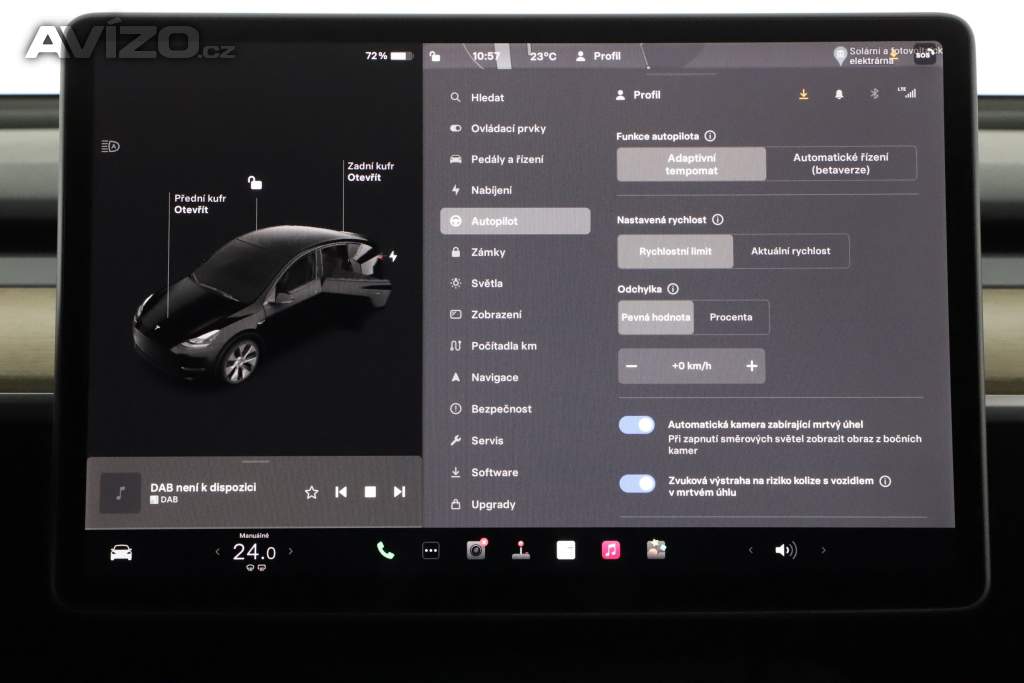This screenshot has width=1024, height=683.
Task: Tap the lock icon in status bar
Action: (x=435, y=56)
